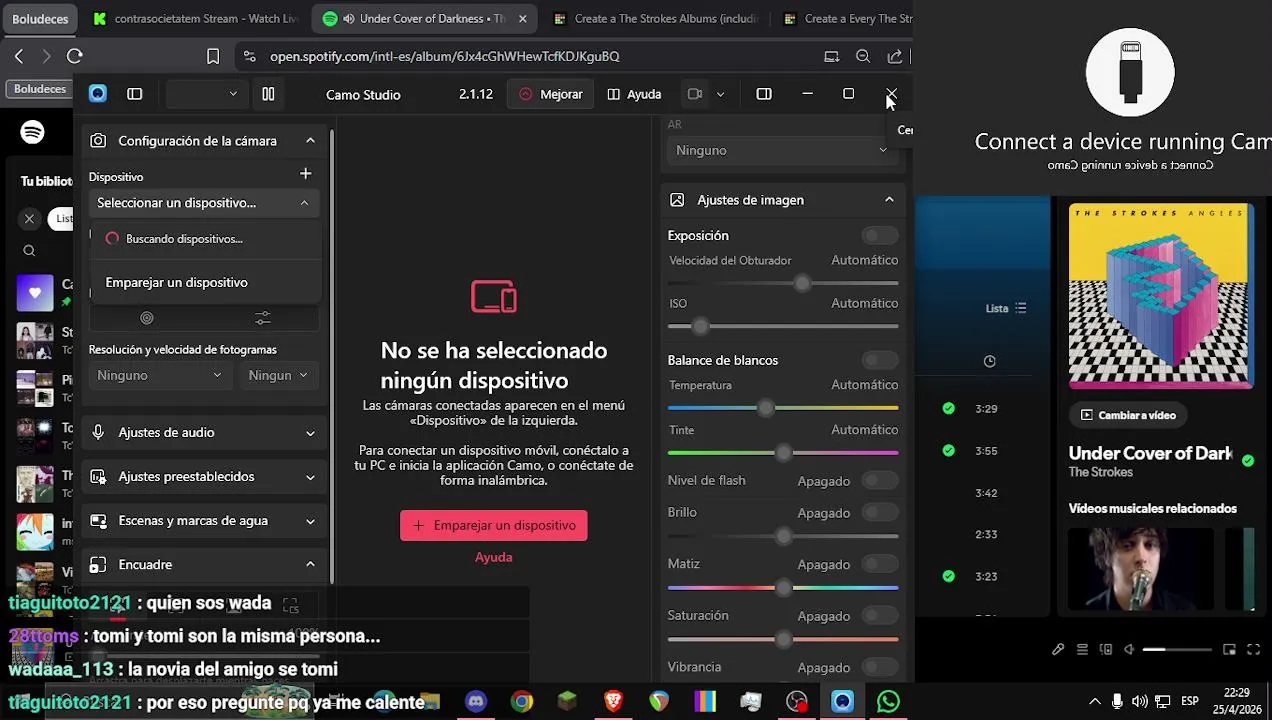Click the microphone icon in system tray
The height and width of the screenshot is (720, 1272).
pyautogui.click(x=1117, y=701)
